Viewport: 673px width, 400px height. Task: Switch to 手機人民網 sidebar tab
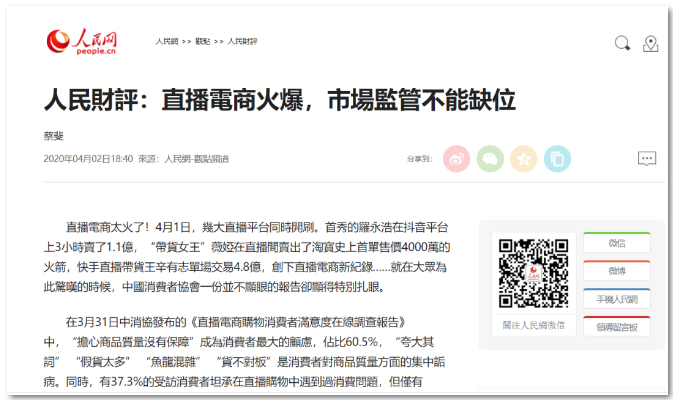(x=616, y=299)
